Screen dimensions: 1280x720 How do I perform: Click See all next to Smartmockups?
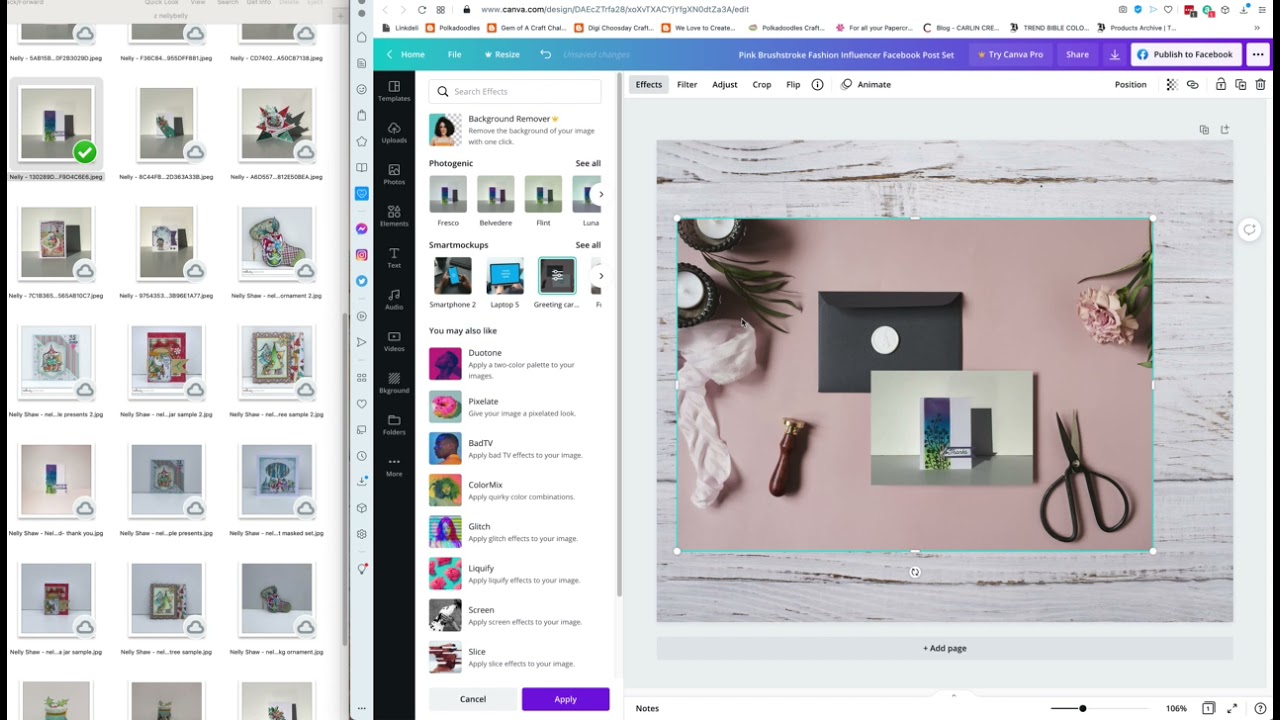point(588,245)
